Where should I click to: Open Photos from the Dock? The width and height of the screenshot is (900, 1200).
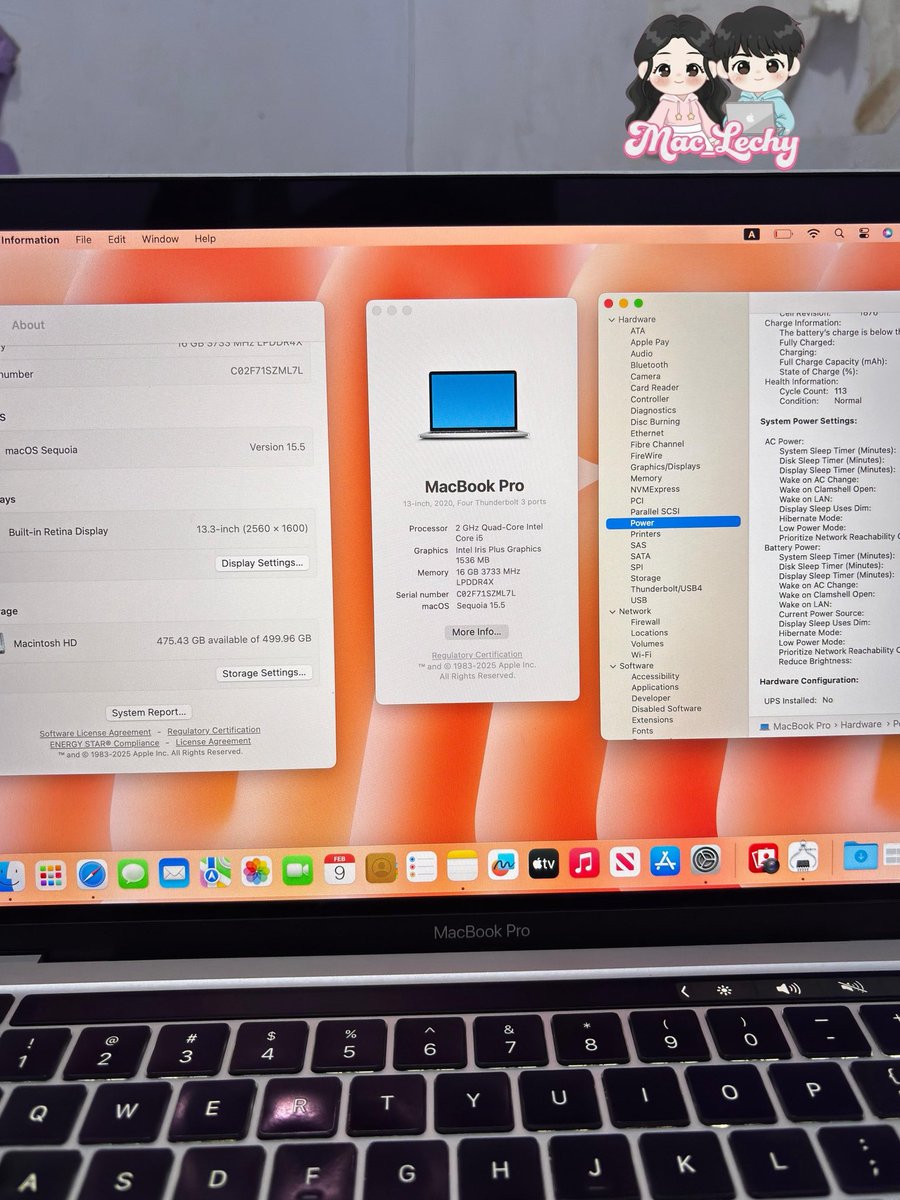(256, 870)
